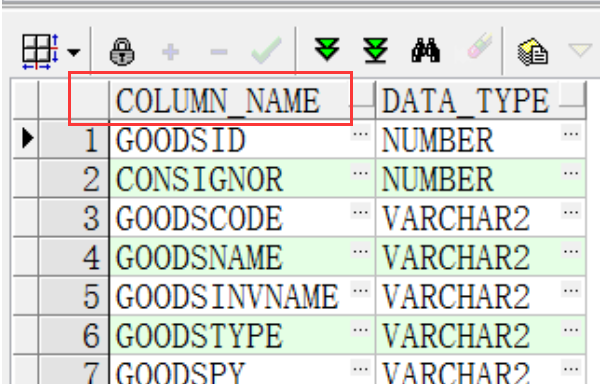
Task: Click the minus delete record icon
Action: click(x=219, y=52)
